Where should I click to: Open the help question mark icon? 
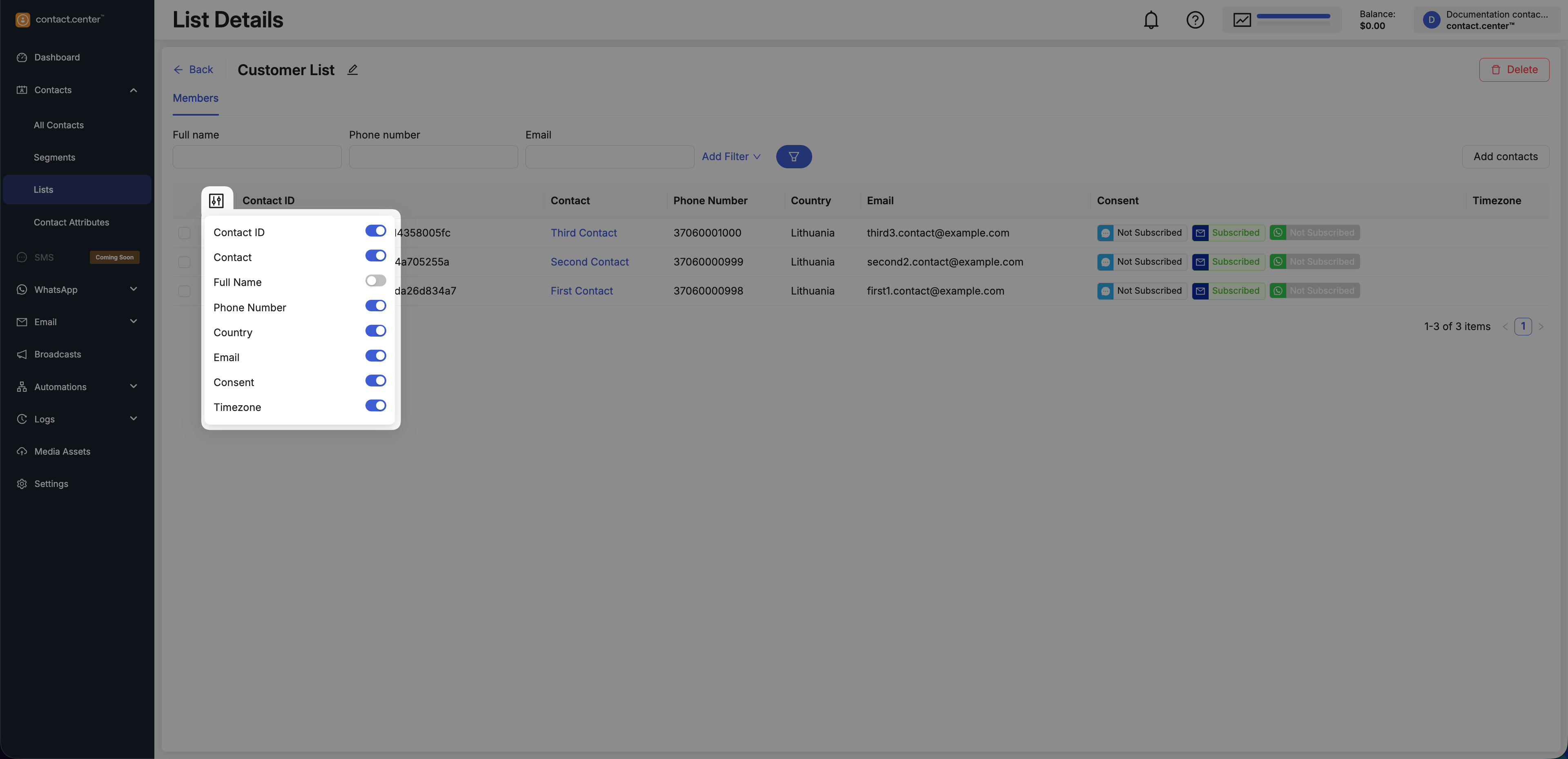[x=1195, y=20]
